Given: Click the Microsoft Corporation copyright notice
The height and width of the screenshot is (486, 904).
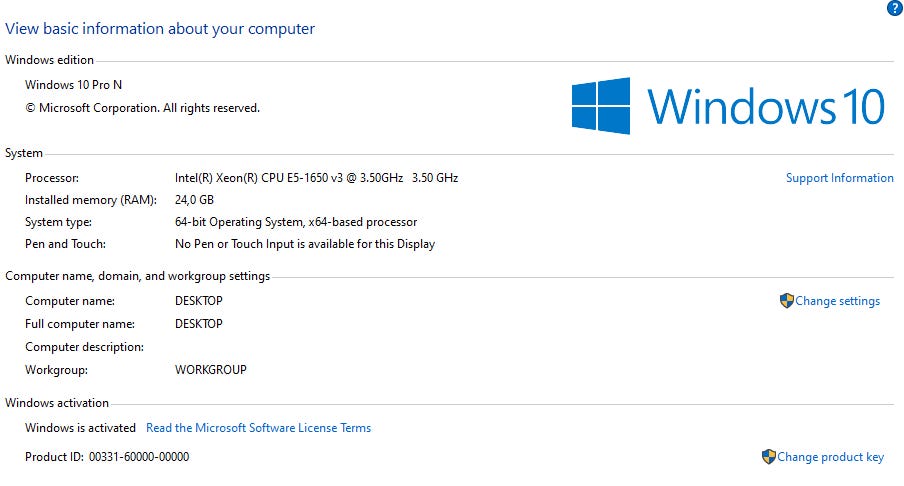Looking at the screenshot, I should pos(142,108).
